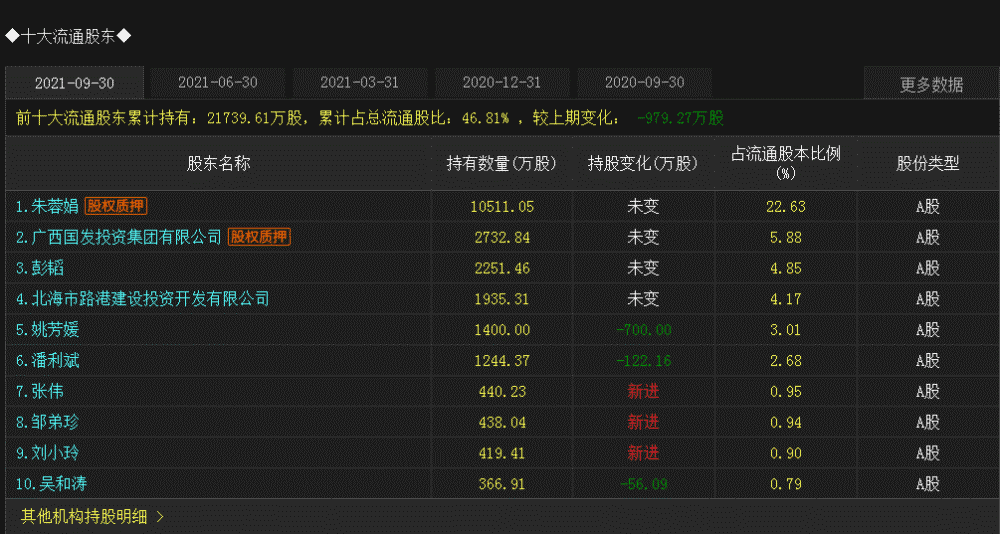
Task: View the 2020-12-31 shareholder data tab
Action: [x=502, y=83]
